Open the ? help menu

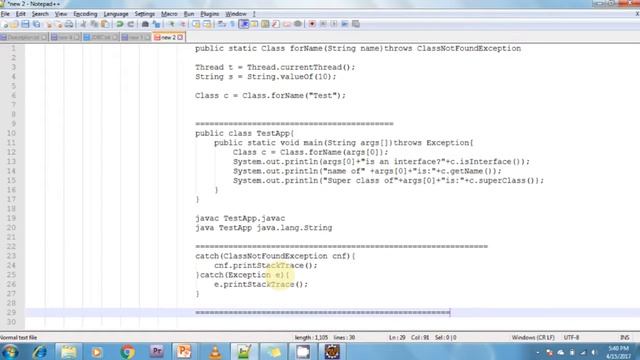[x=254, y=14]
